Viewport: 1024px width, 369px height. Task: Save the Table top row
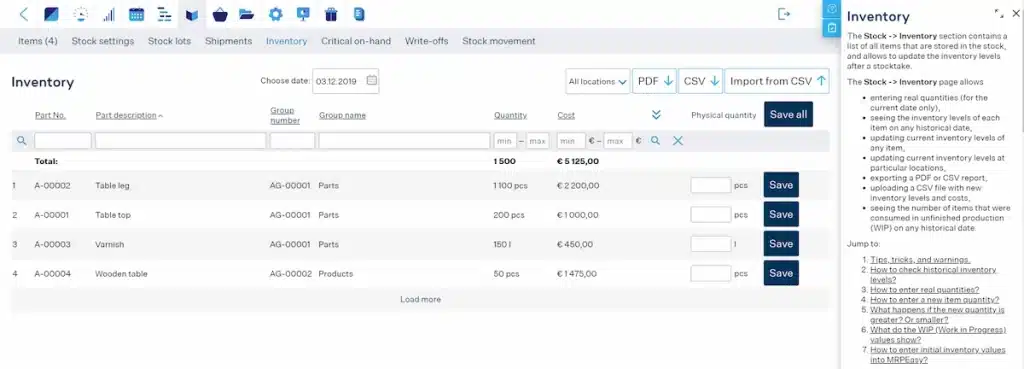click(781, 214)
